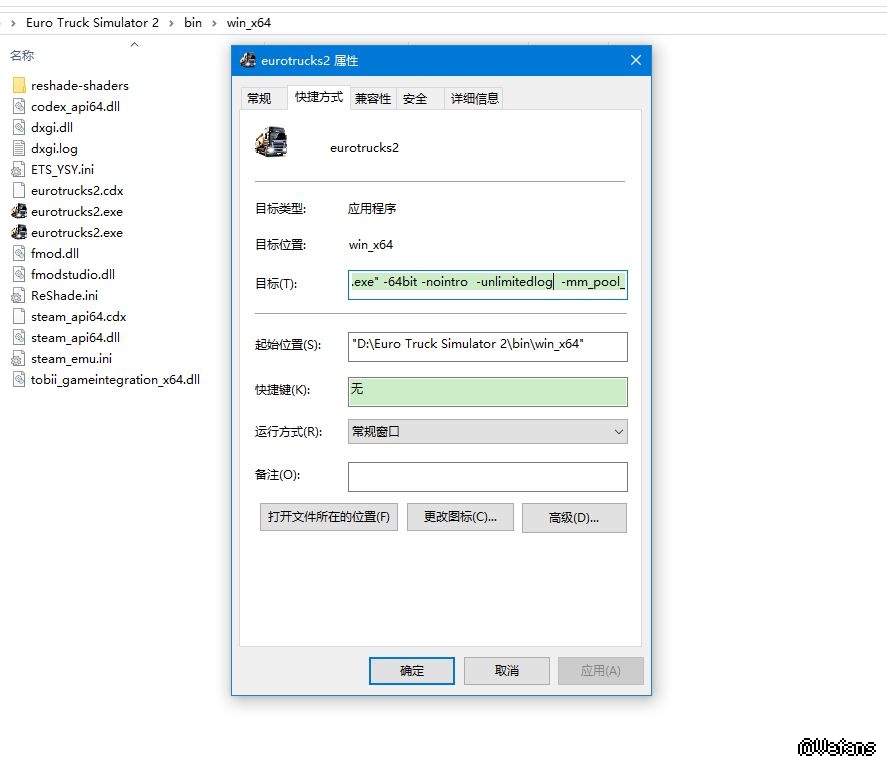887x768 pixels.
Task: Select the codex_api64.dll file name
Action: tap(75, 106)
